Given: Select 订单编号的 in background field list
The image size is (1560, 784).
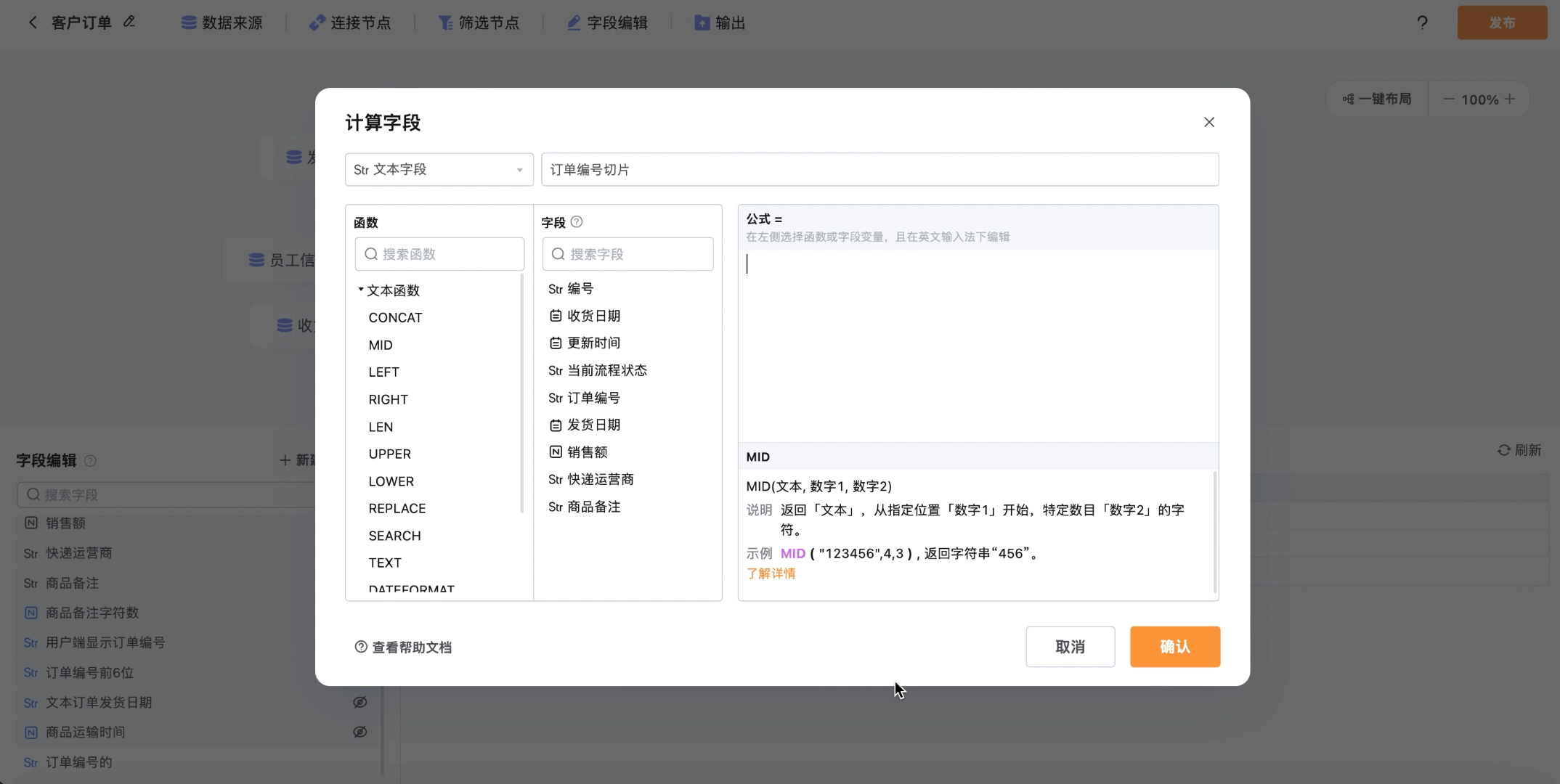Looking at the screenshot, I should (78, 762).
